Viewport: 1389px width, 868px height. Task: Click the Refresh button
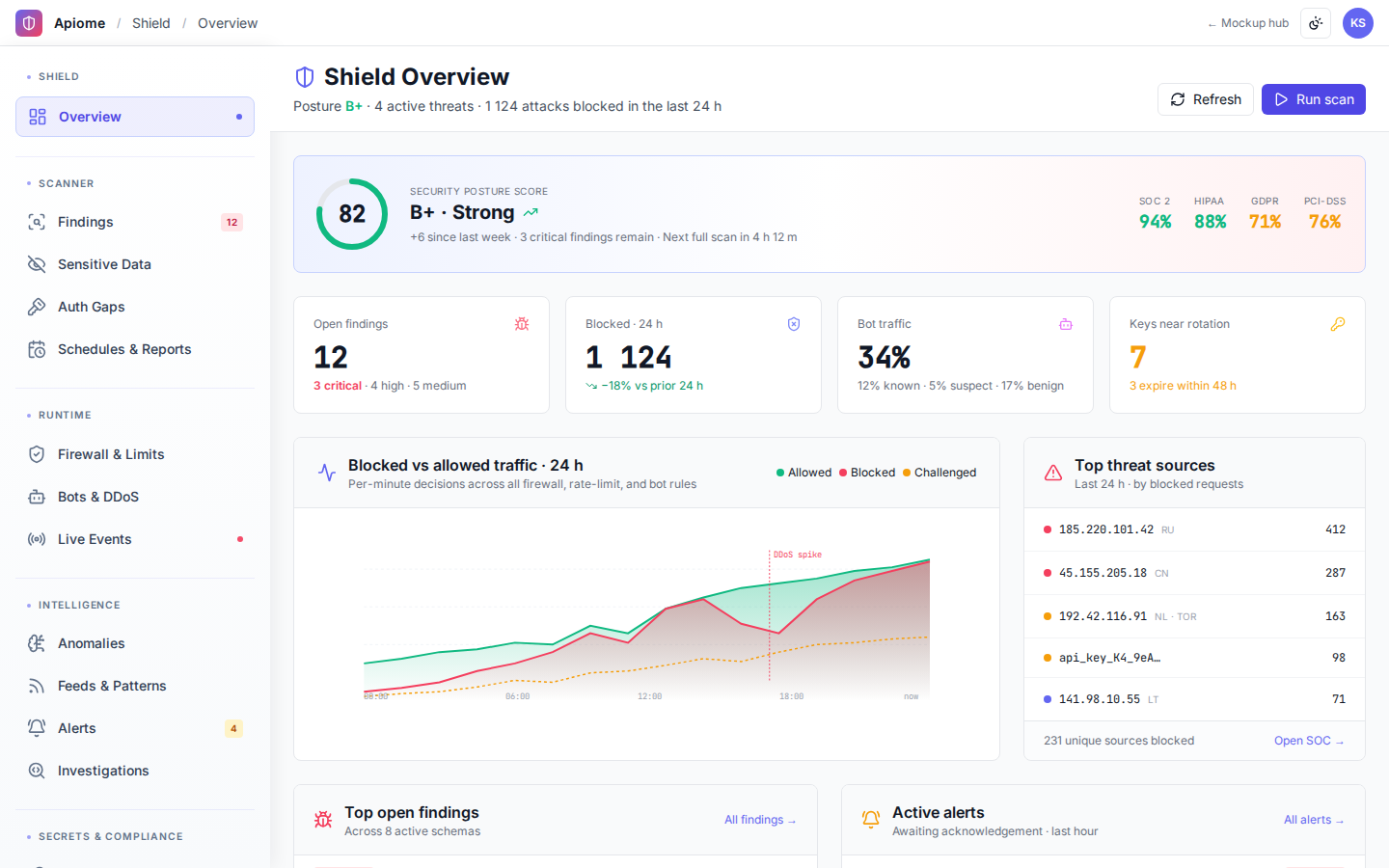pos(1206,99)
